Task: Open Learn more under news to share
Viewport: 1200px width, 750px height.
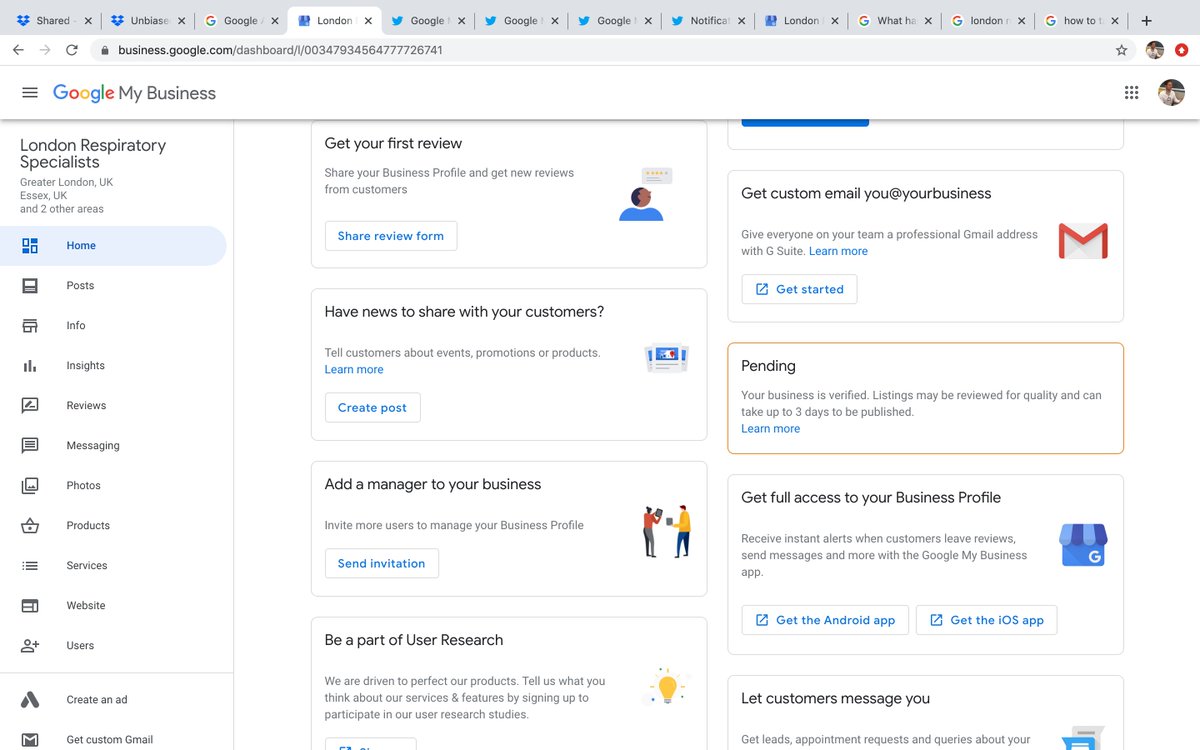Action: click(354, 369)
